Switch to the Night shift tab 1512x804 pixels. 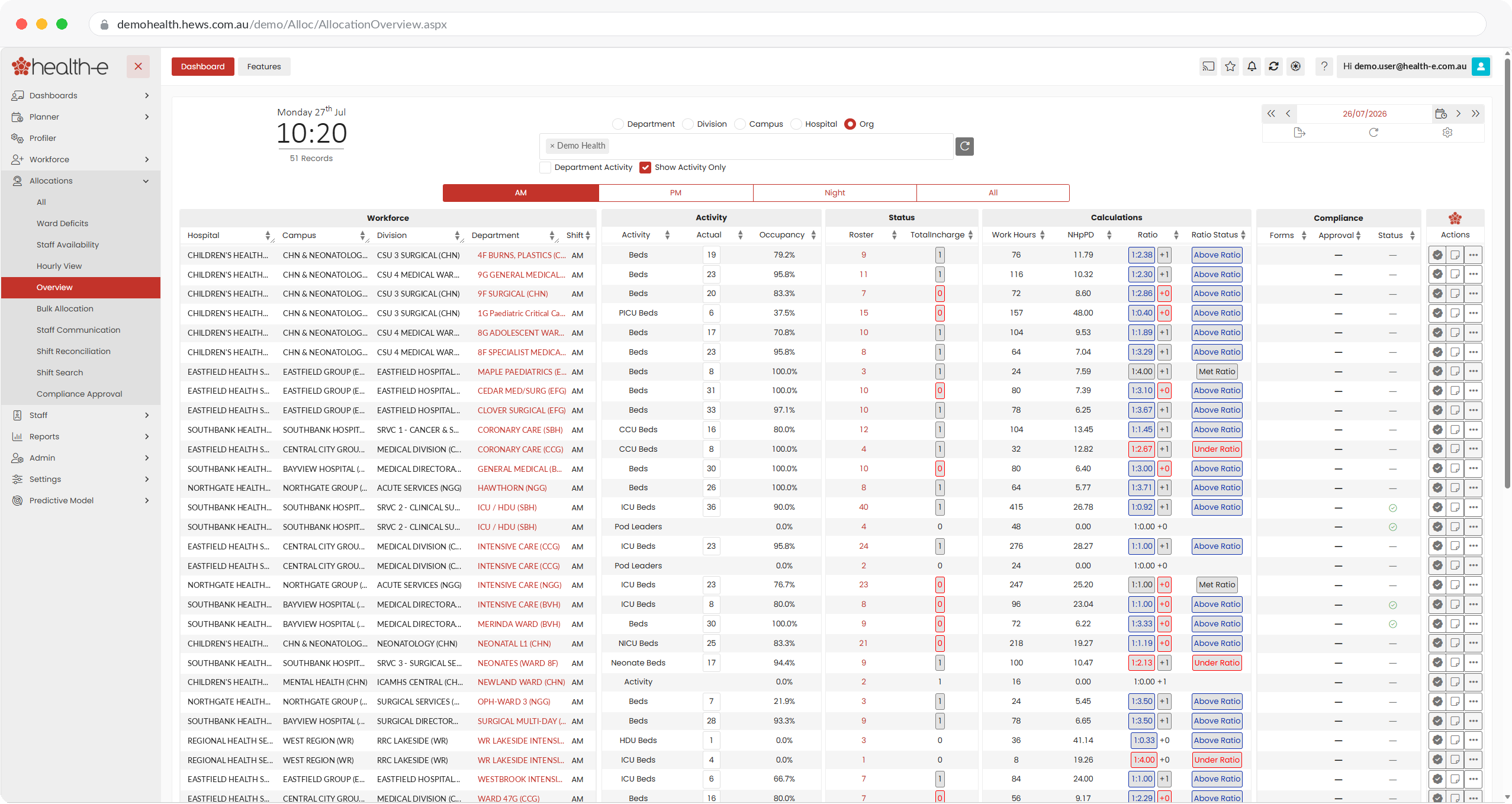click(x=835, y=193)
